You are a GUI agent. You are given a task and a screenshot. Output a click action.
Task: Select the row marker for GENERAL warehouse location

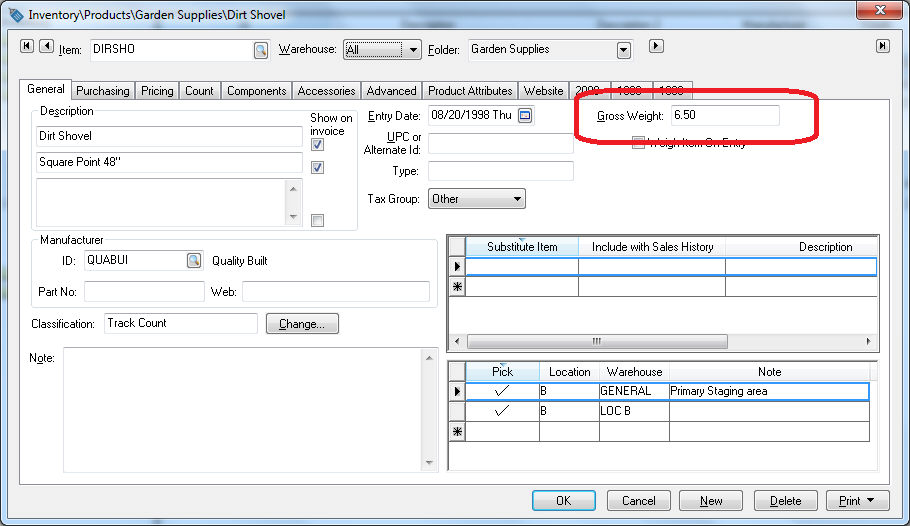pyautogui.click(x=457, y=391)
